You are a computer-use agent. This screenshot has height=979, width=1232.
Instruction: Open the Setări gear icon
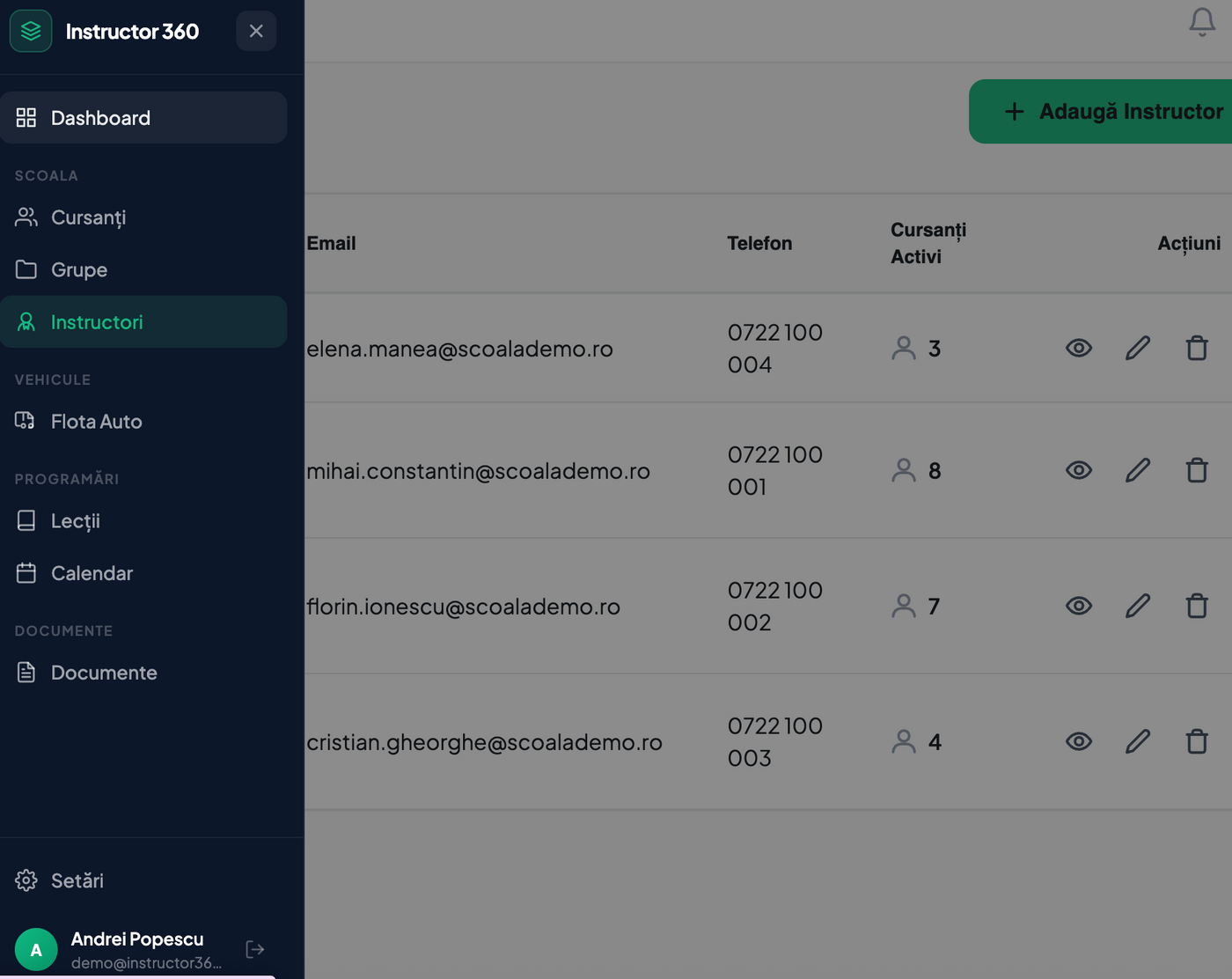[x=26, y=880]
